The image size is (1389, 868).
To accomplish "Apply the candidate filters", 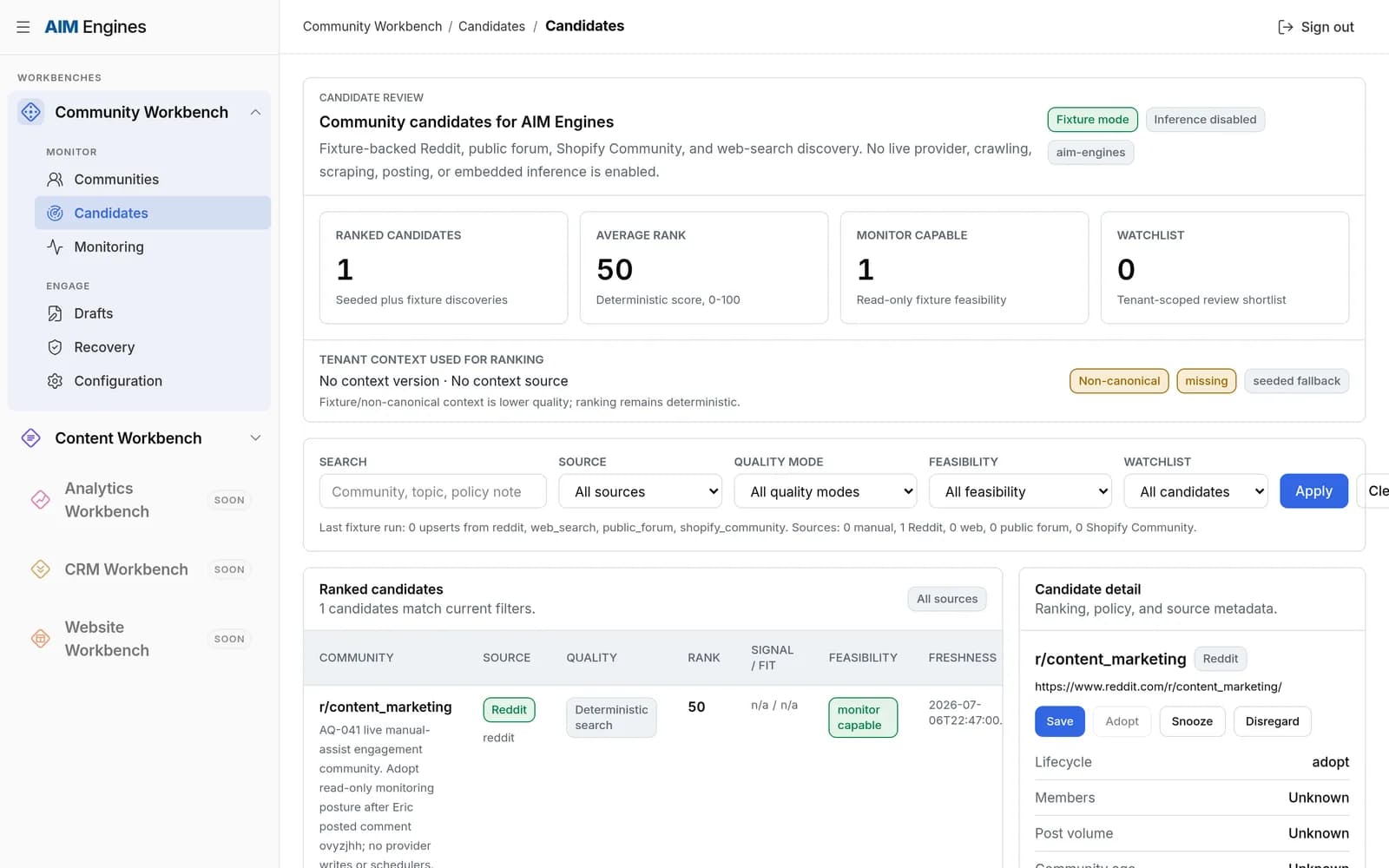I will 1313,491.
